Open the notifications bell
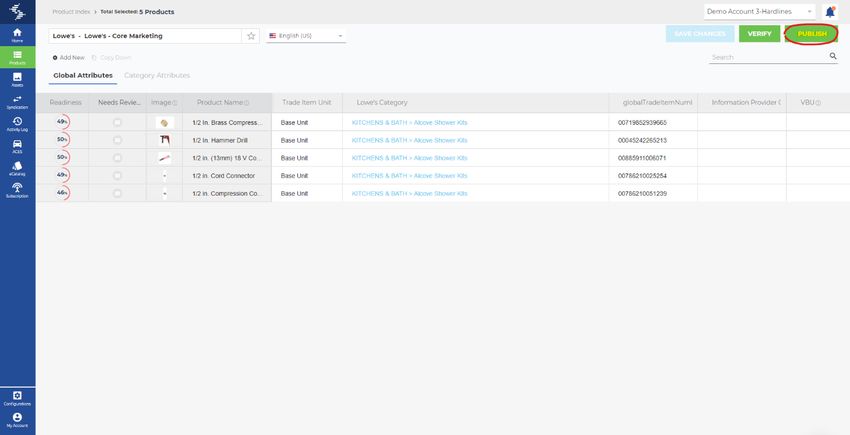 tap(830, 11)
